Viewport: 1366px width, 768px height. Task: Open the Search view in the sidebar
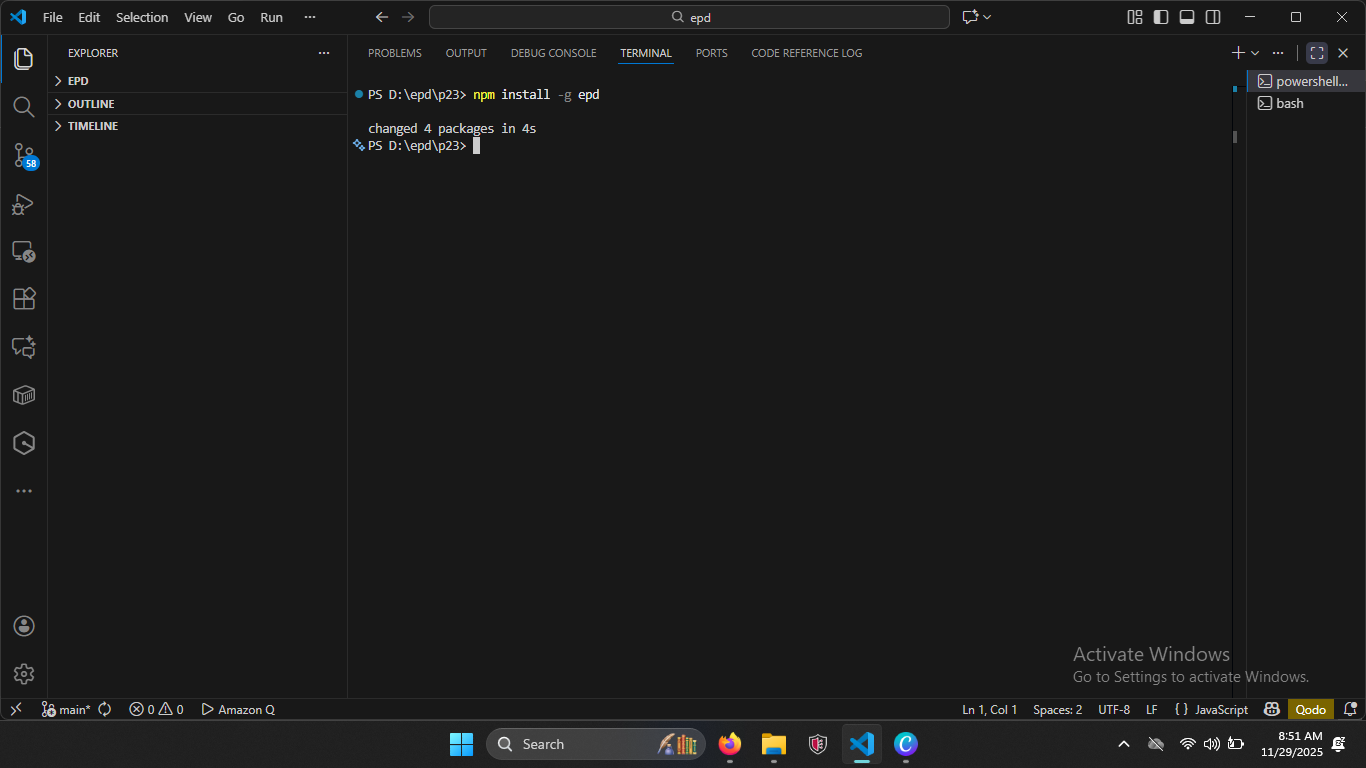click(x=24, y=107)
